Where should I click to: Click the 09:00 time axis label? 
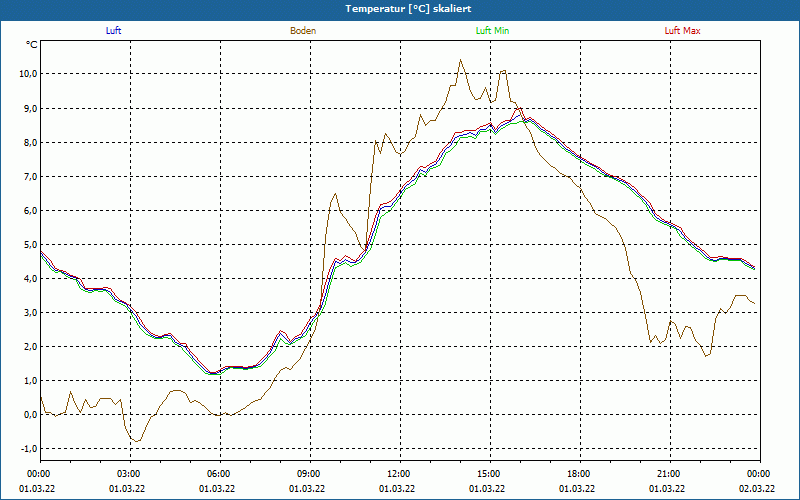pos(310,474)
